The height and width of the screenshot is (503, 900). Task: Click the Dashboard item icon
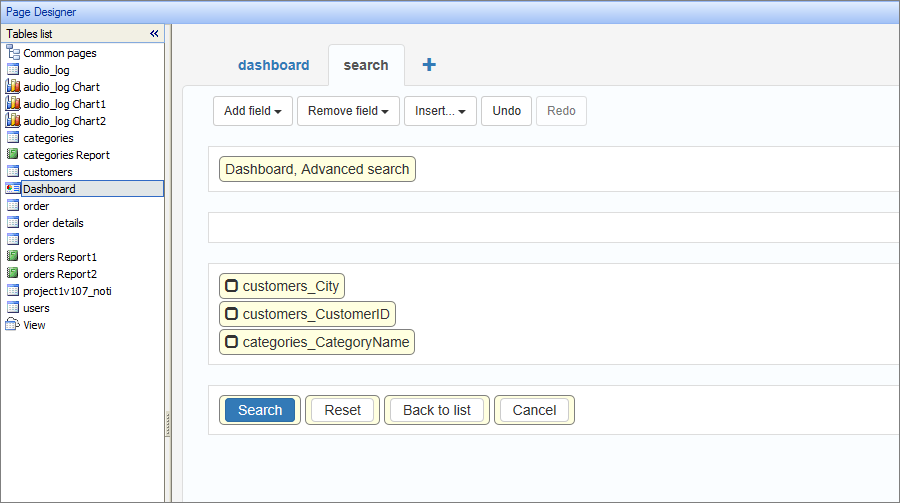[x=13, y=188]
